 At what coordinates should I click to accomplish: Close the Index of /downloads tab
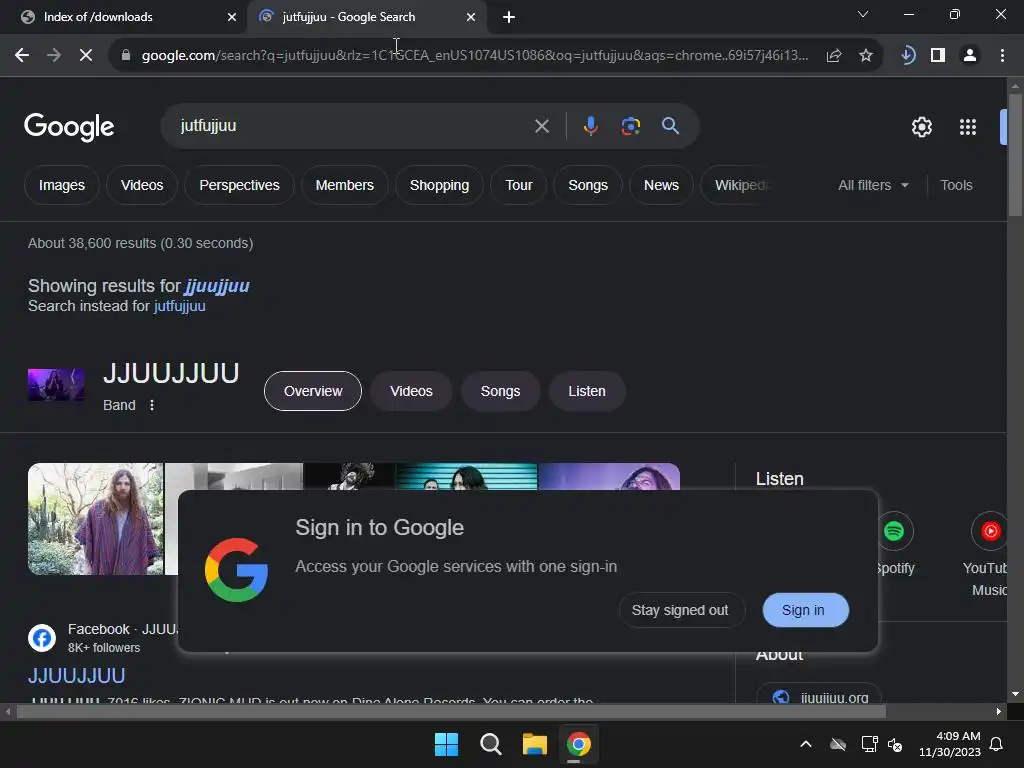(232, 17)
